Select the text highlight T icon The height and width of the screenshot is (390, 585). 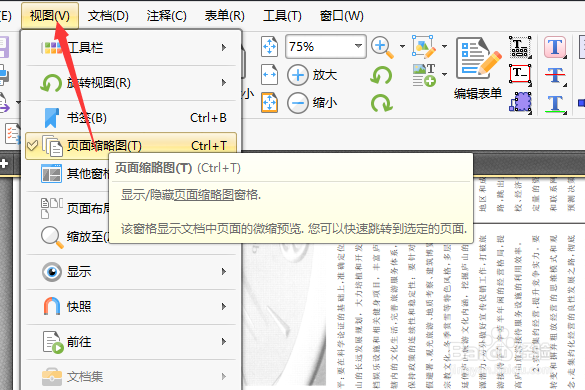(x=555, y=47)
